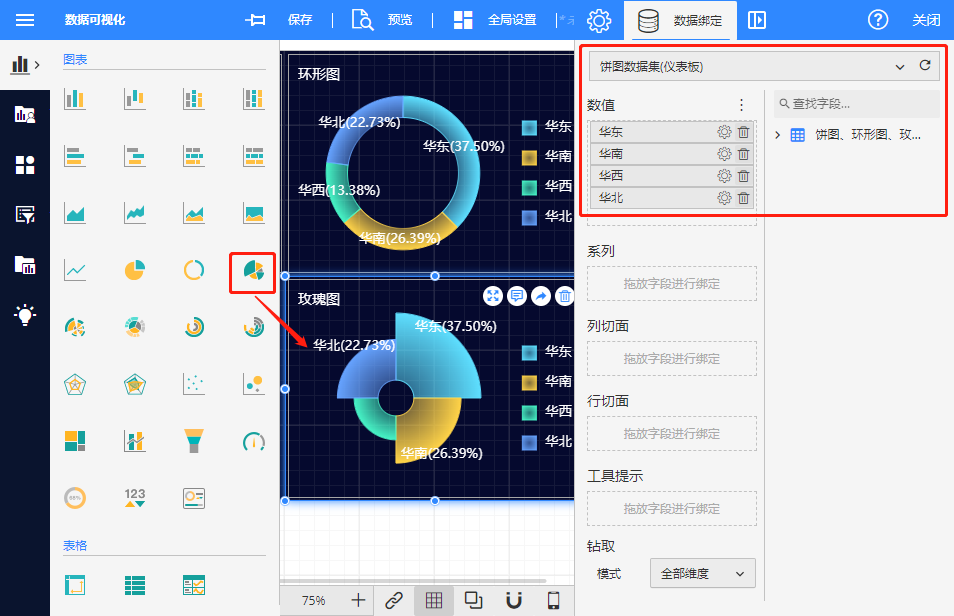Click the 查找字段 search field
954x616 pixels.
pos(858,103)
